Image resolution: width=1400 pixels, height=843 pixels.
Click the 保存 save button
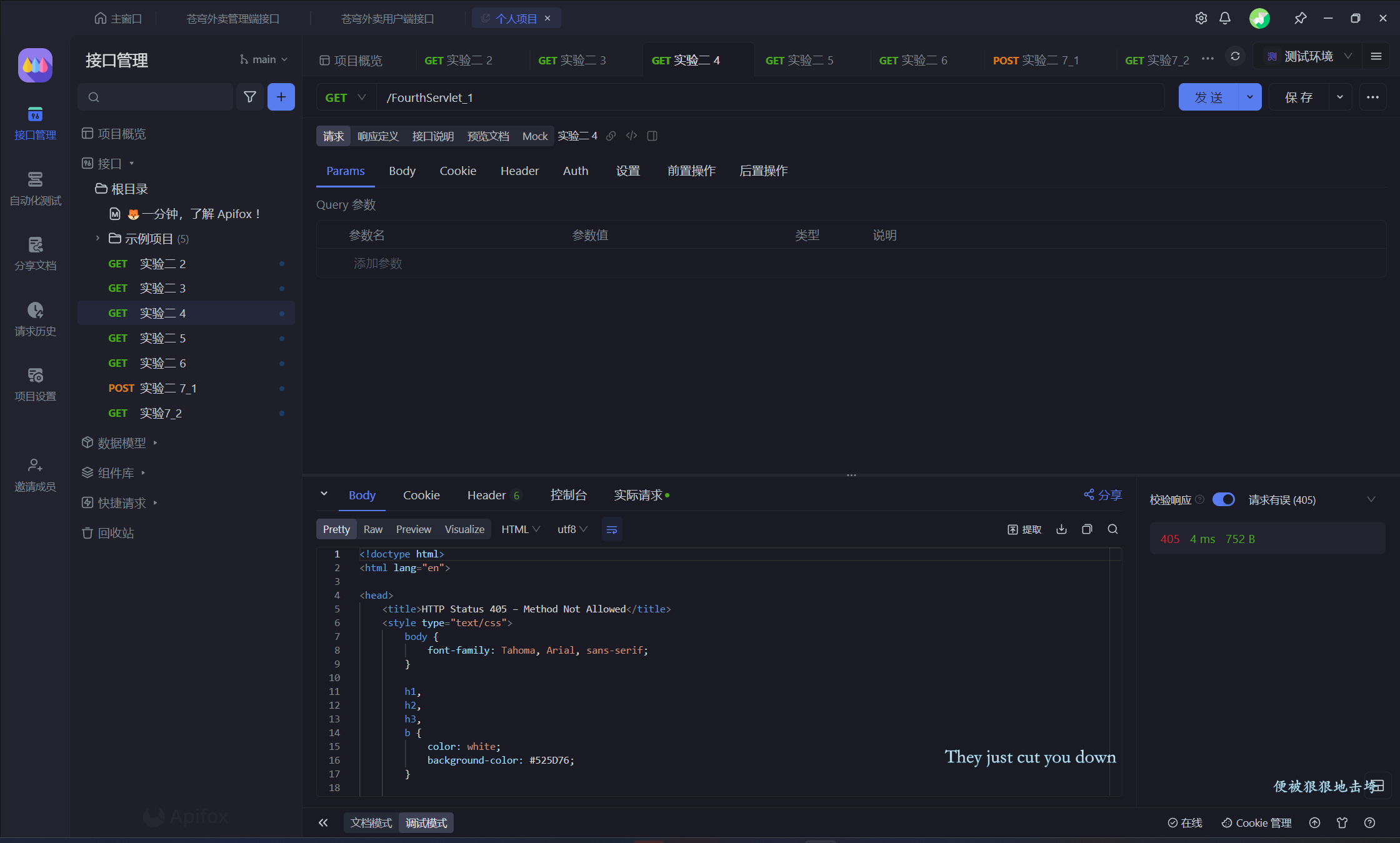coord(1299,97)
